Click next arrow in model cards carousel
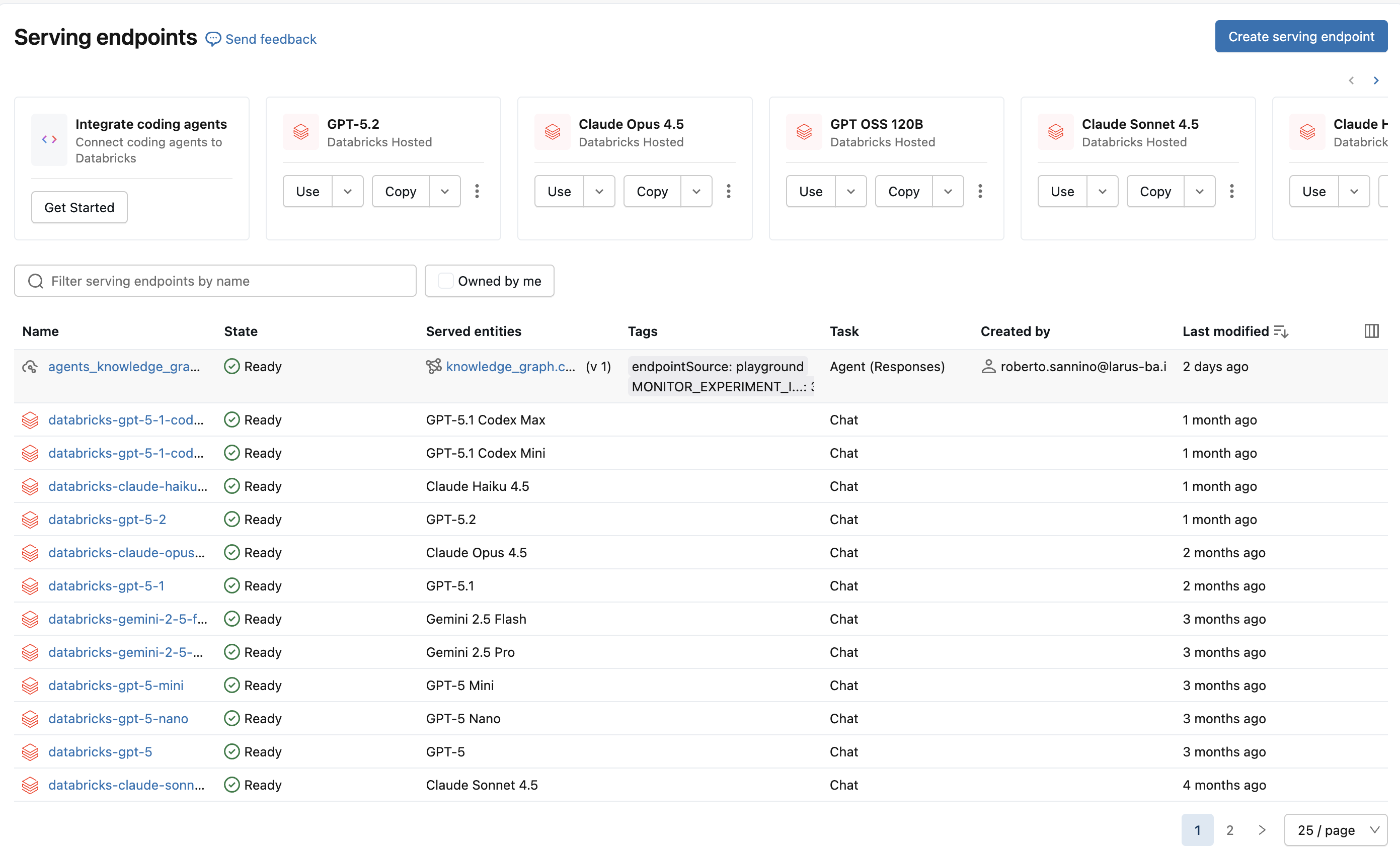Viewport: 1400px width, 851px height. pyautogui.click(x=1375, y=80)
